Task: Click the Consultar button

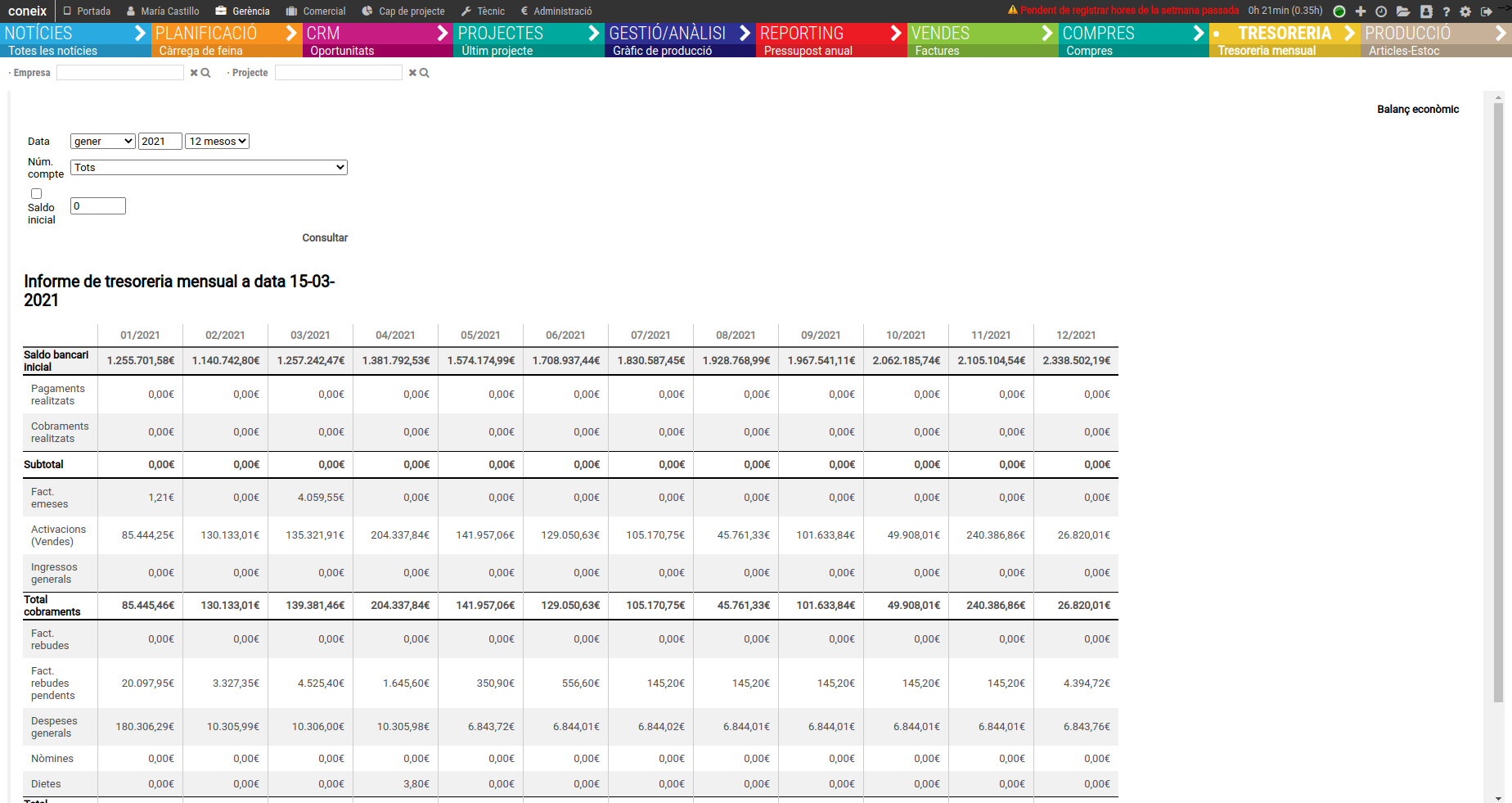Action: click(x=325, y=237)
